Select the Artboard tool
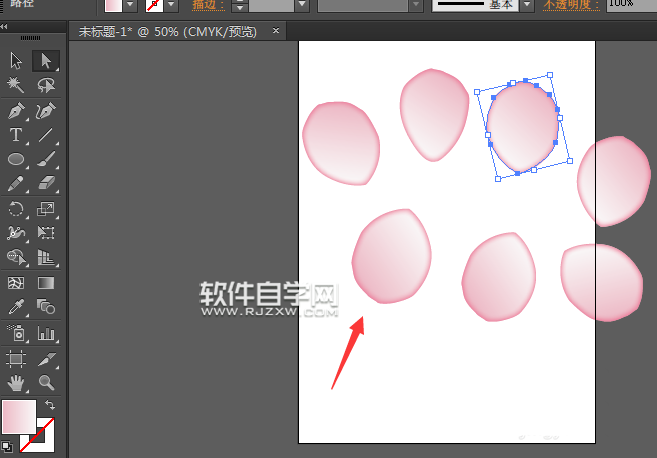Viewport: 657px width, 458px height. 16,359
